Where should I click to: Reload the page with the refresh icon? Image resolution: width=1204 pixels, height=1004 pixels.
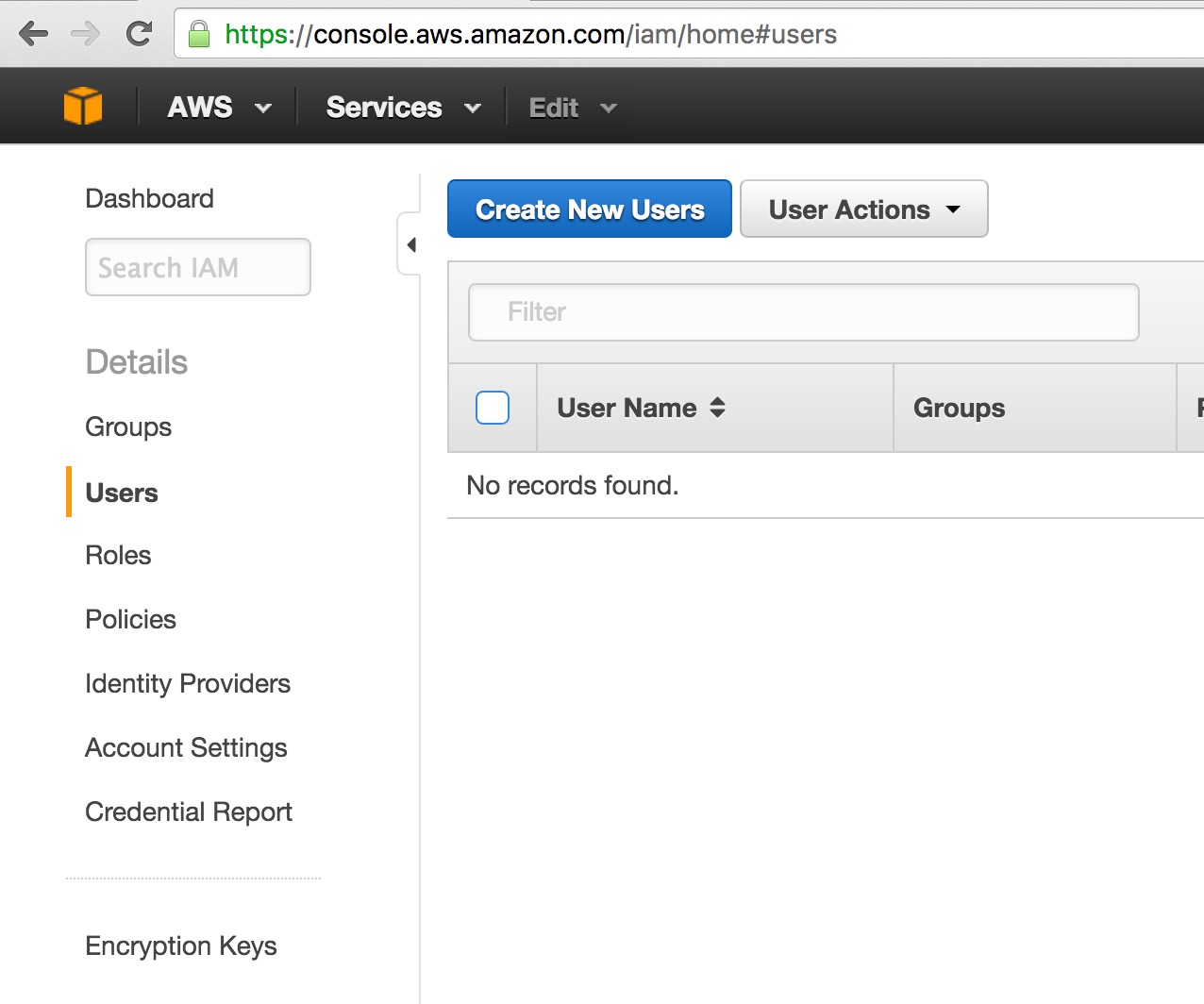[x=140, y=34]
